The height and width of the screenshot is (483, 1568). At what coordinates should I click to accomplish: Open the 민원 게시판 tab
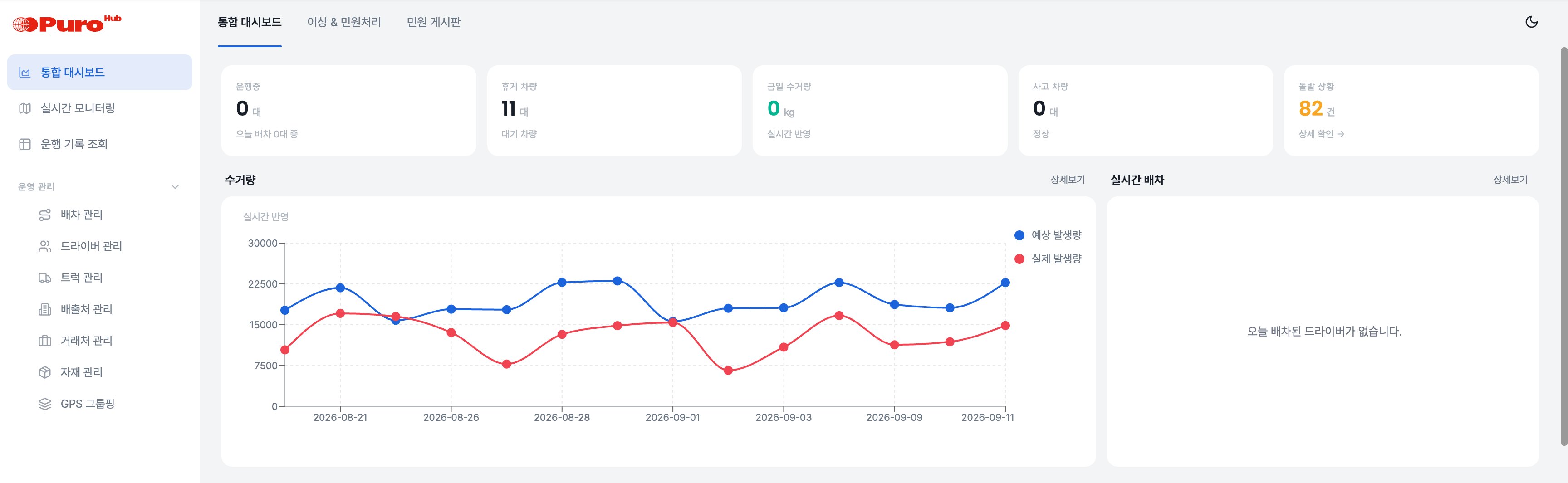[x=433, y=22]
